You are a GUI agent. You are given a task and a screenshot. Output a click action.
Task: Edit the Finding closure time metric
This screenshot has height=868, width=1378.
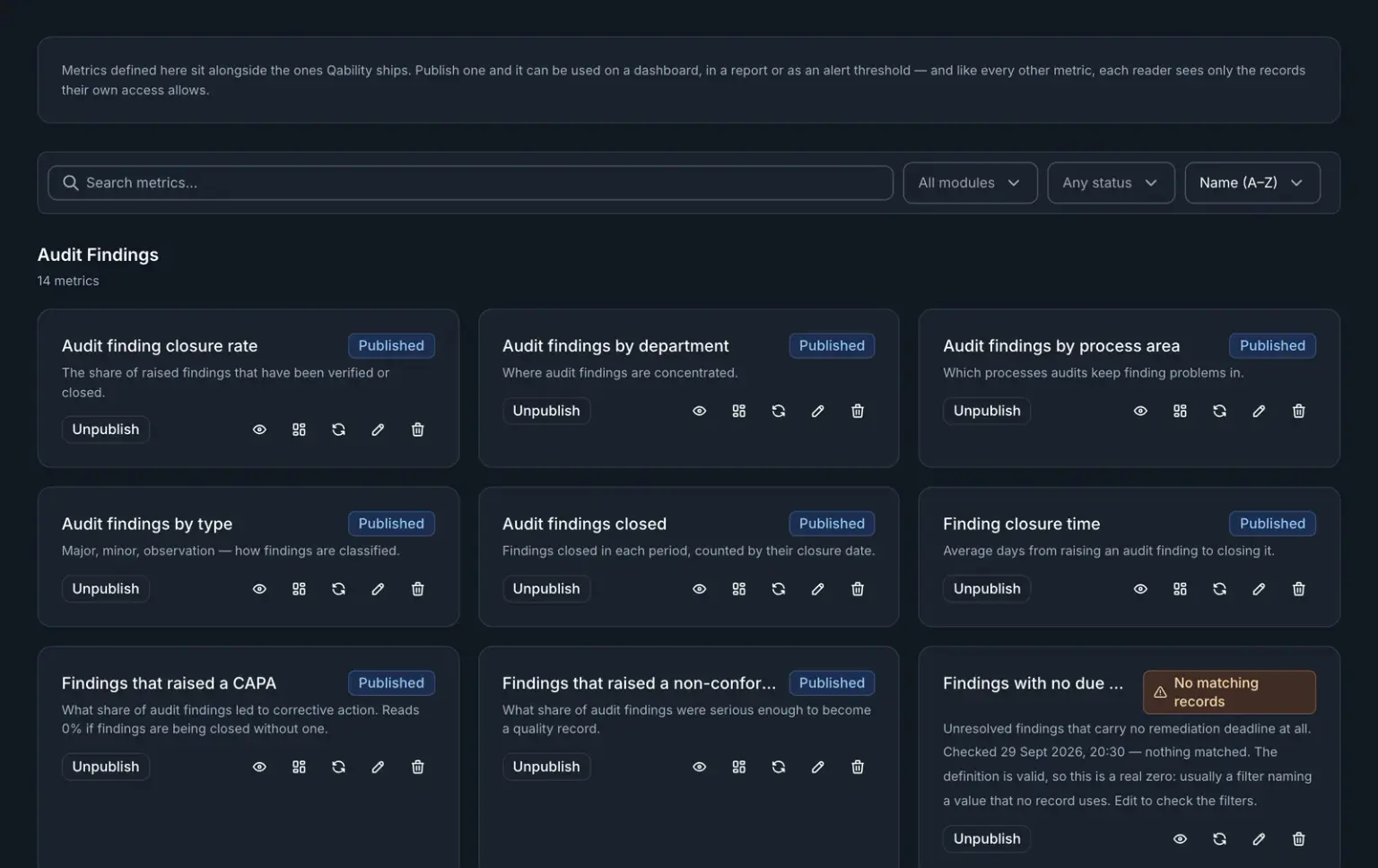(x=1259, y=589)
